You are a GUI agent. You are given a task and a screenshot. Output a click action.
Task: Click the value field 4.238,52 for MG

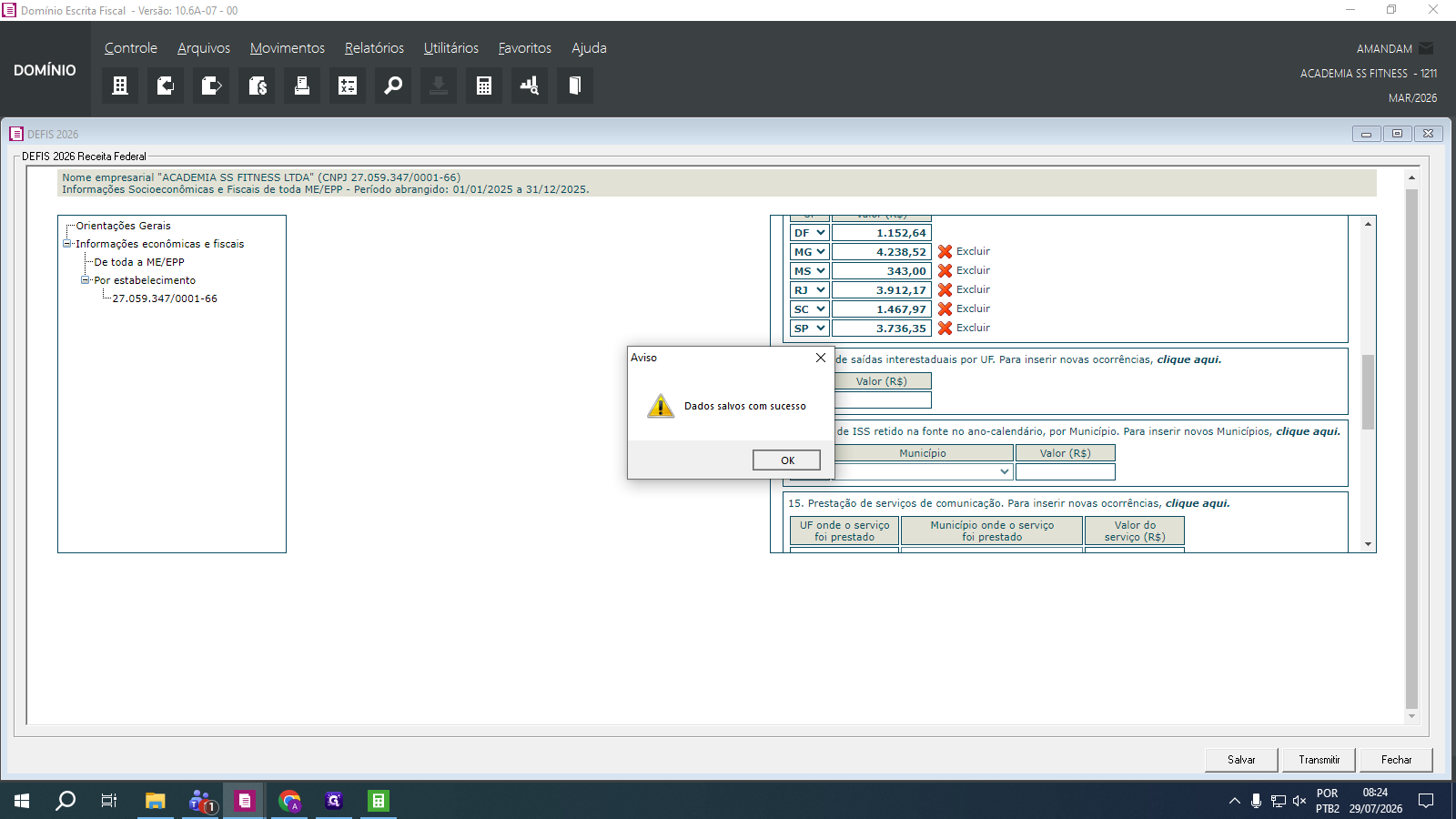882,252
